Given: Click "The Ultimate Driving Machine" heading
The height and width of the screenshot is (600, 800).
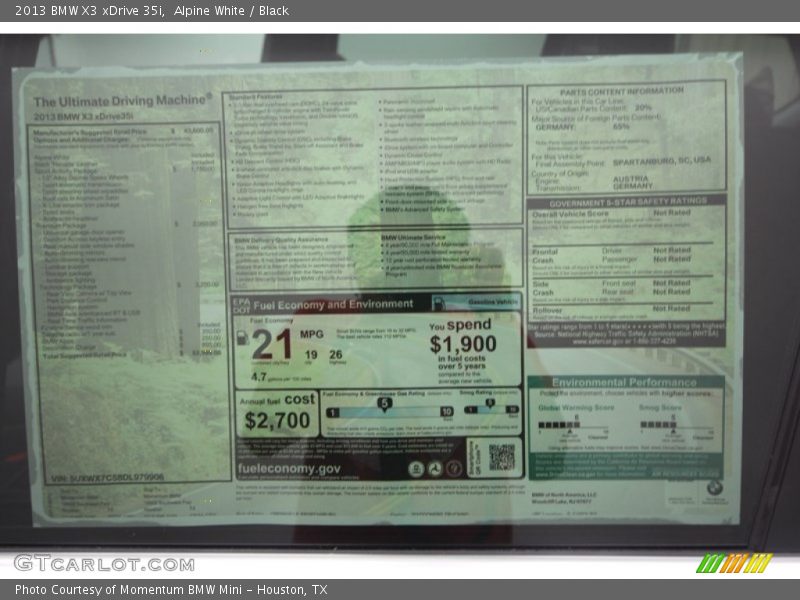Looking at the screenshot, I should coord(122,101).
